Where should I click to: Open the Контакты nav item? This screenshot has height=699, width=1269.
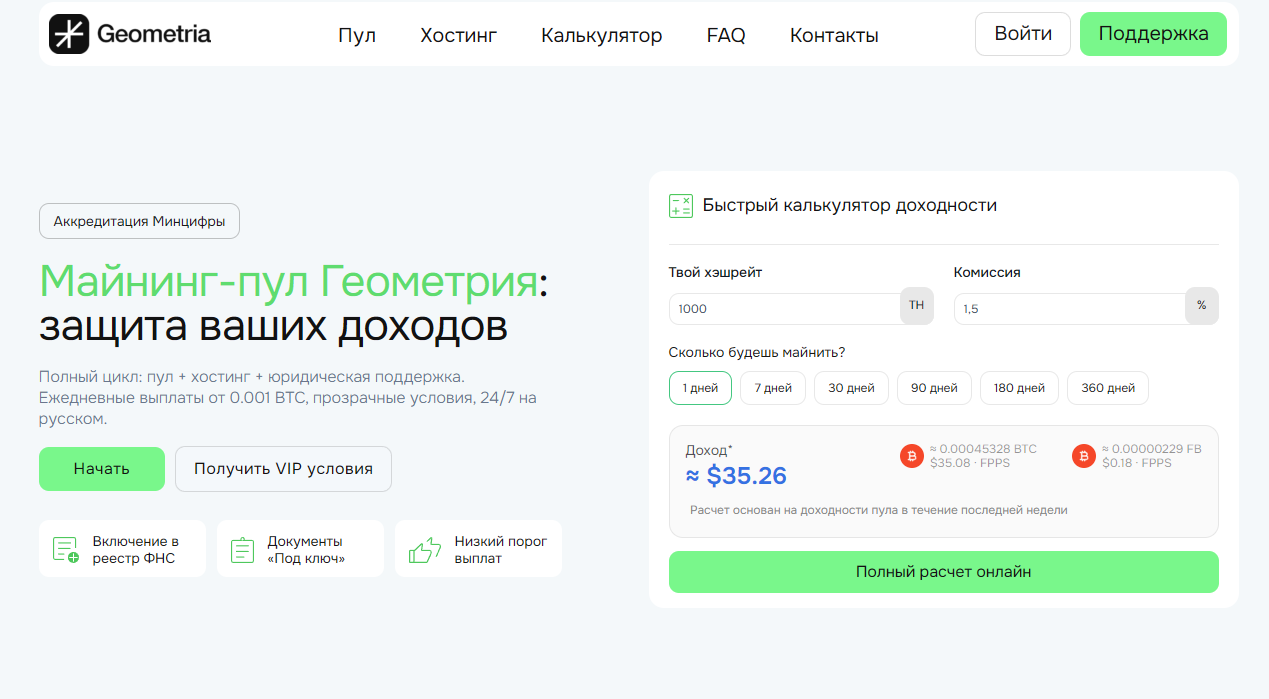click(x=834, y=35)
